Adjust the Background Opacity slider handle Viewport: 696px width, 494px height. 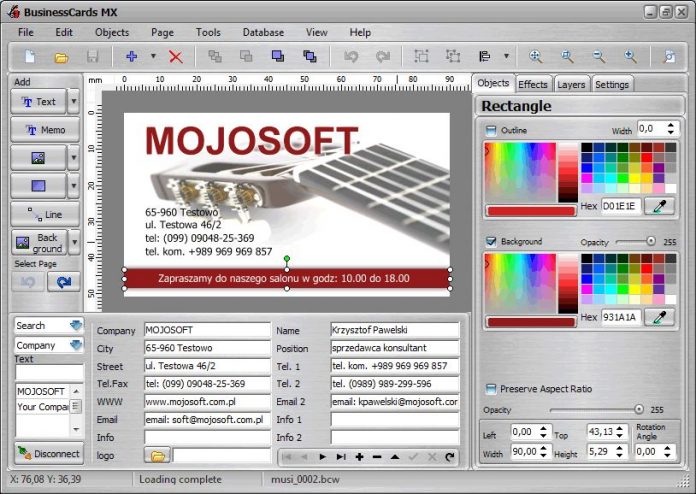coord(651,241)
